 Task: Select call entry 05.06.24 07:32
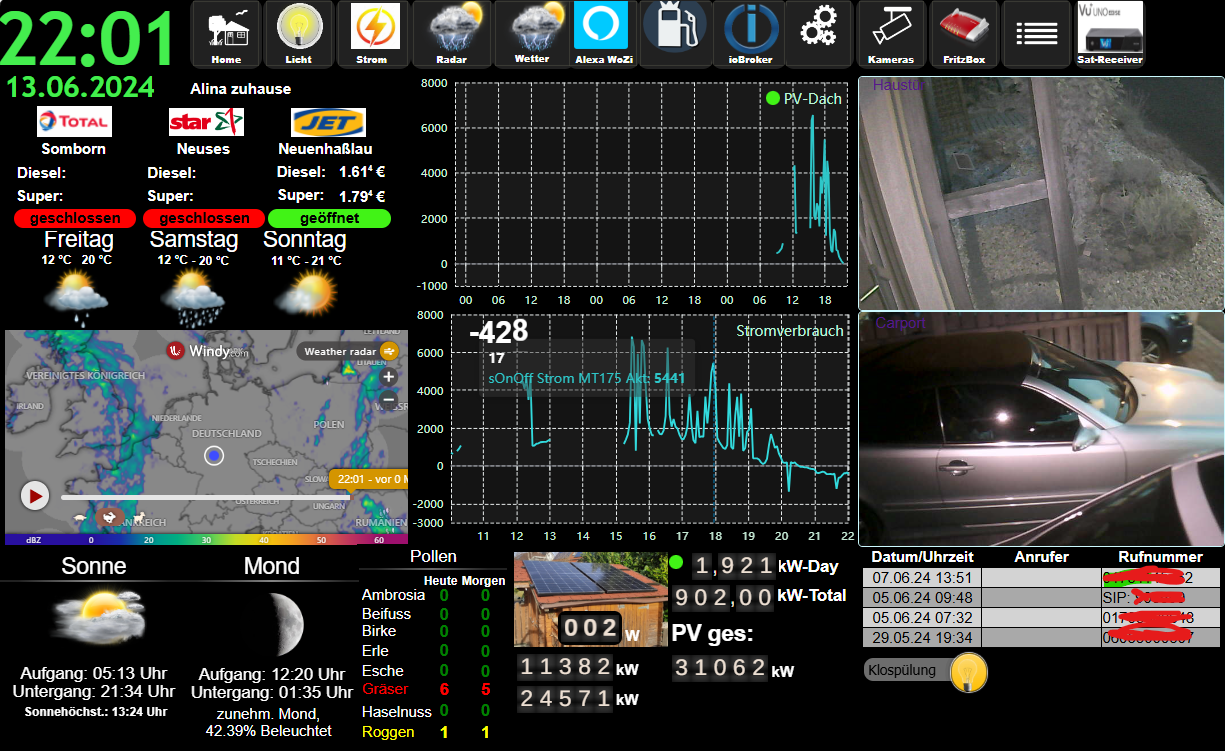(1041, 618)
